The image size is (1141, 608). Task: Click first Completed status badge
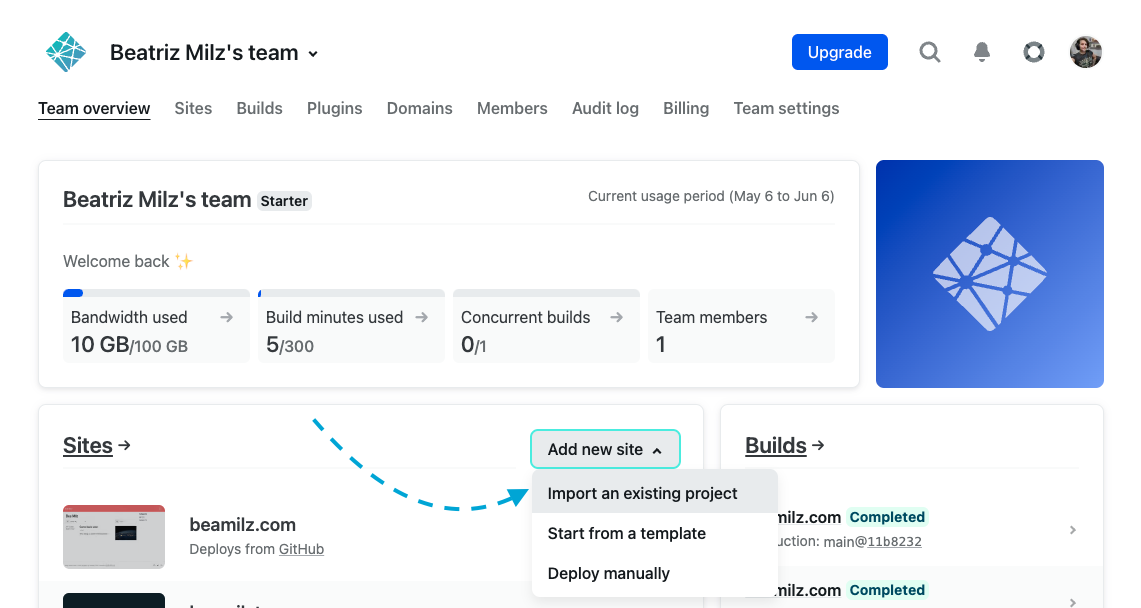tap(887, 517)
